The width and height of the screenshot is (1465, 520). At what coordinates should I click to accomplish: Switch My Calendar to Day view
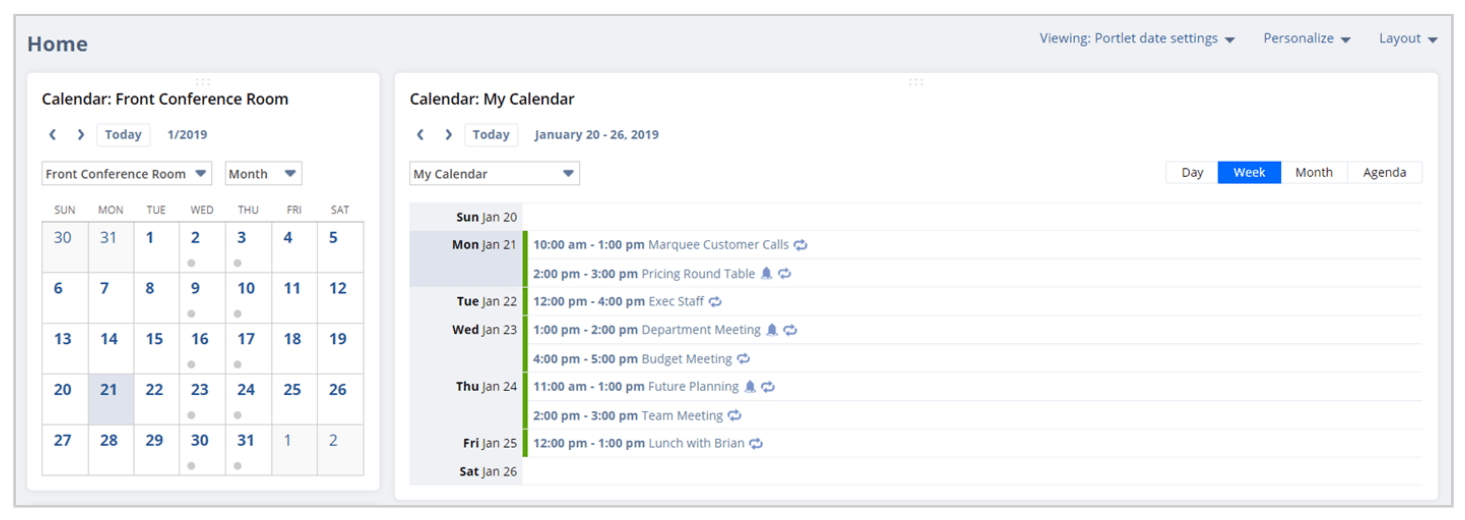tap(1192, 173)
